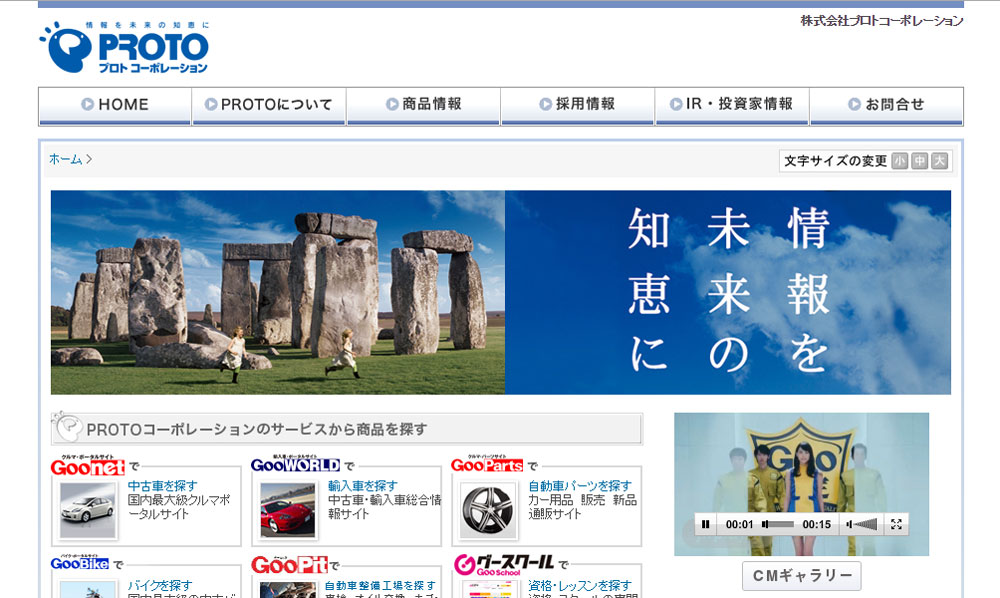Click the カー用品 販売 新品通販サイト description
This screenshot has height=598, width=1000.
pyautogui.click(x=582, y=507)
